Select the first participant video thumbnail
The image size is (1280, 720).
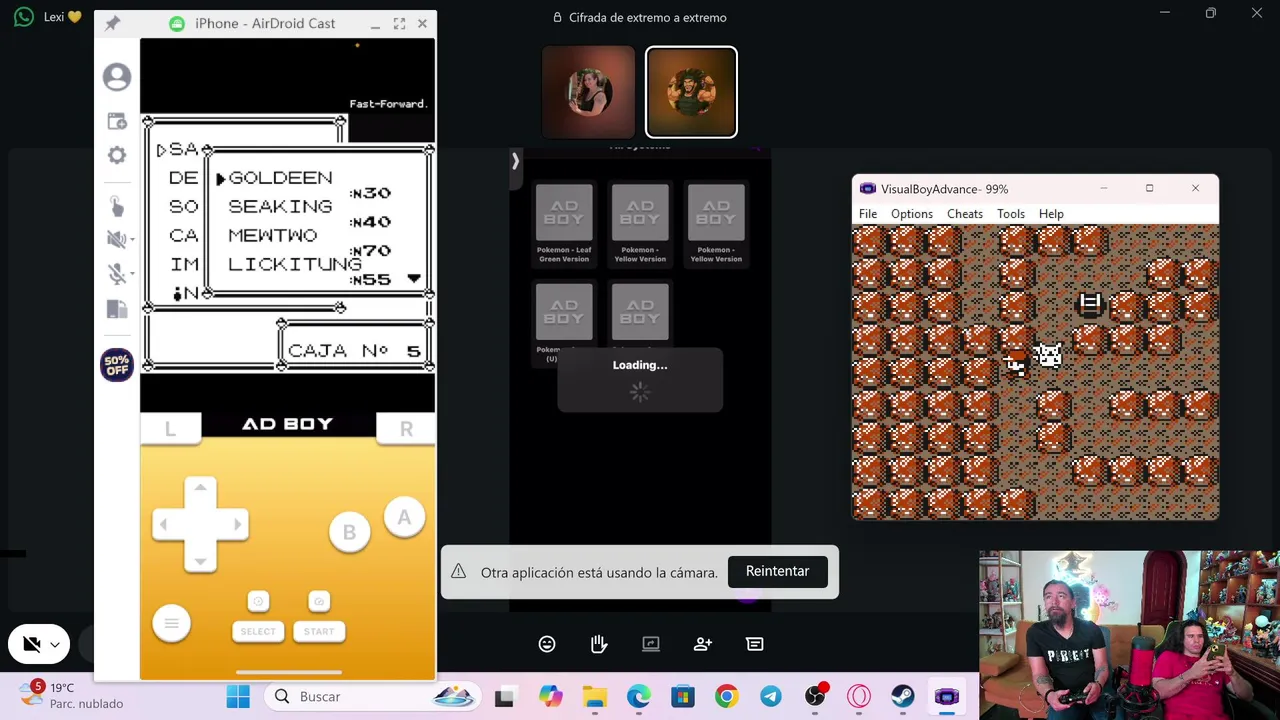pos(588,92)
